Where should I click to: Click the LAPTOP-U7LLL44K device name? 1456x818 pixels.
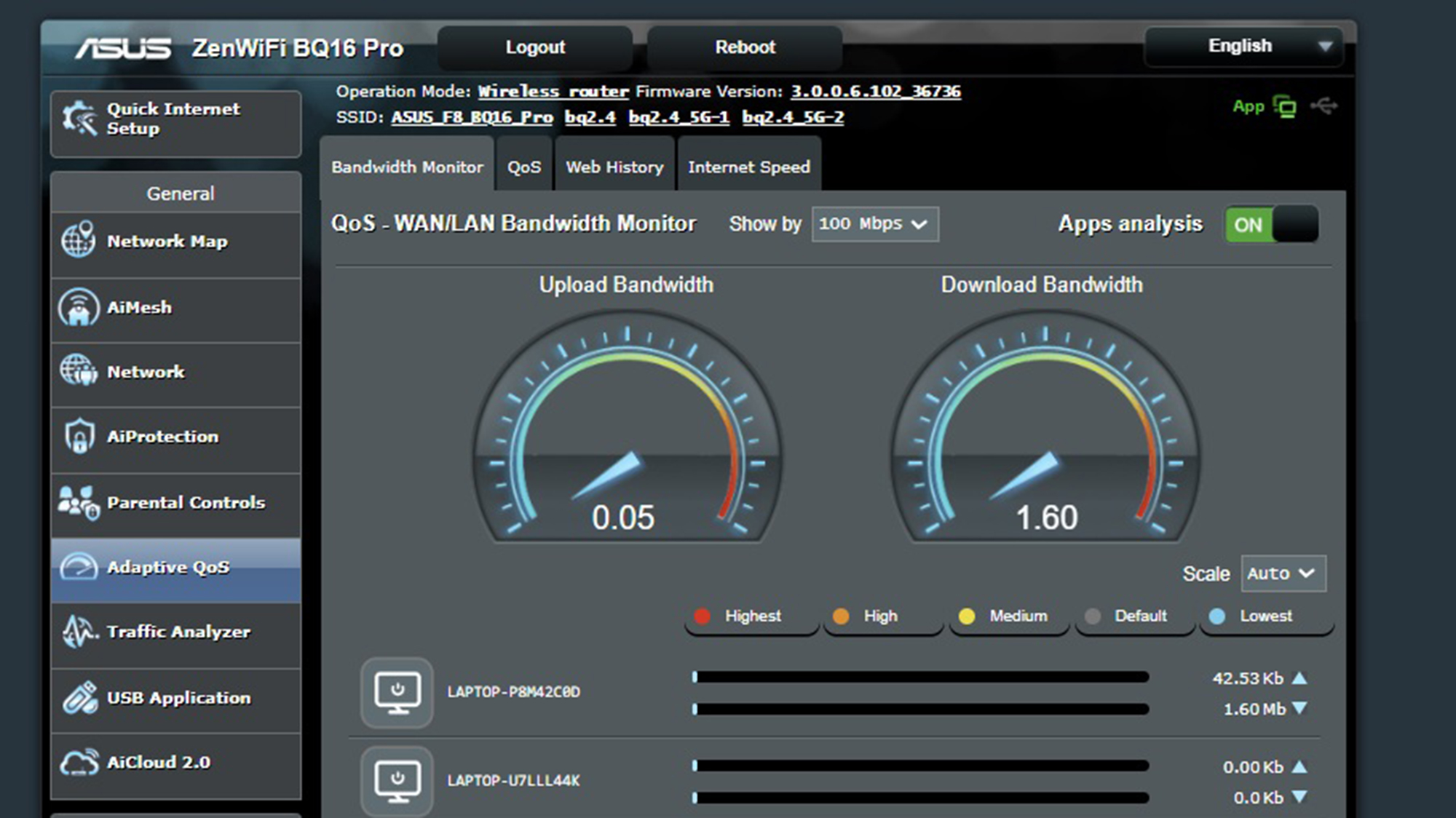[x=513, y=781]
